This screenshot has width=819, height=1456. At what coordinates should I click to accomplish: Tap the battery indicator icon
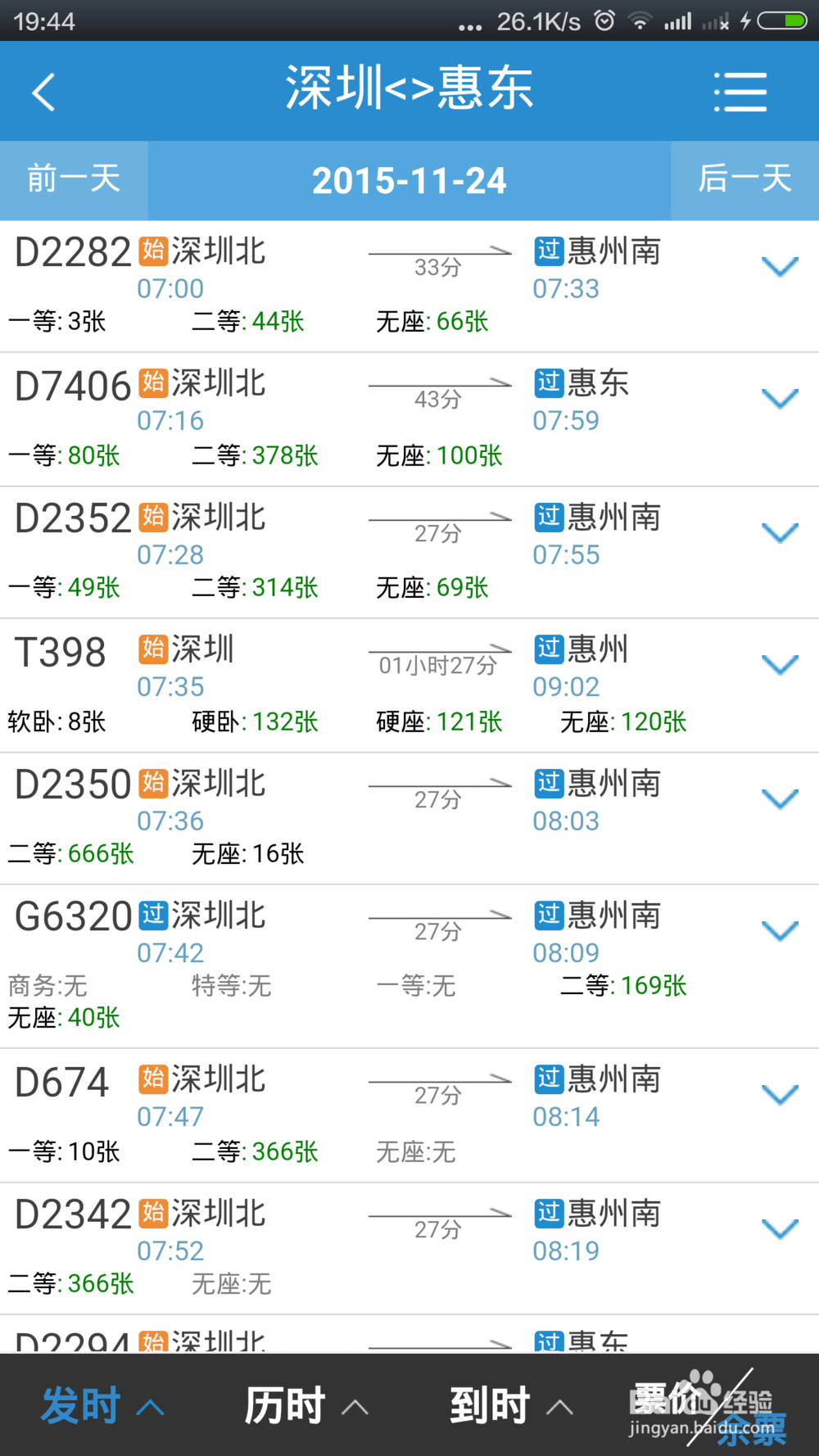click(782, 20)
